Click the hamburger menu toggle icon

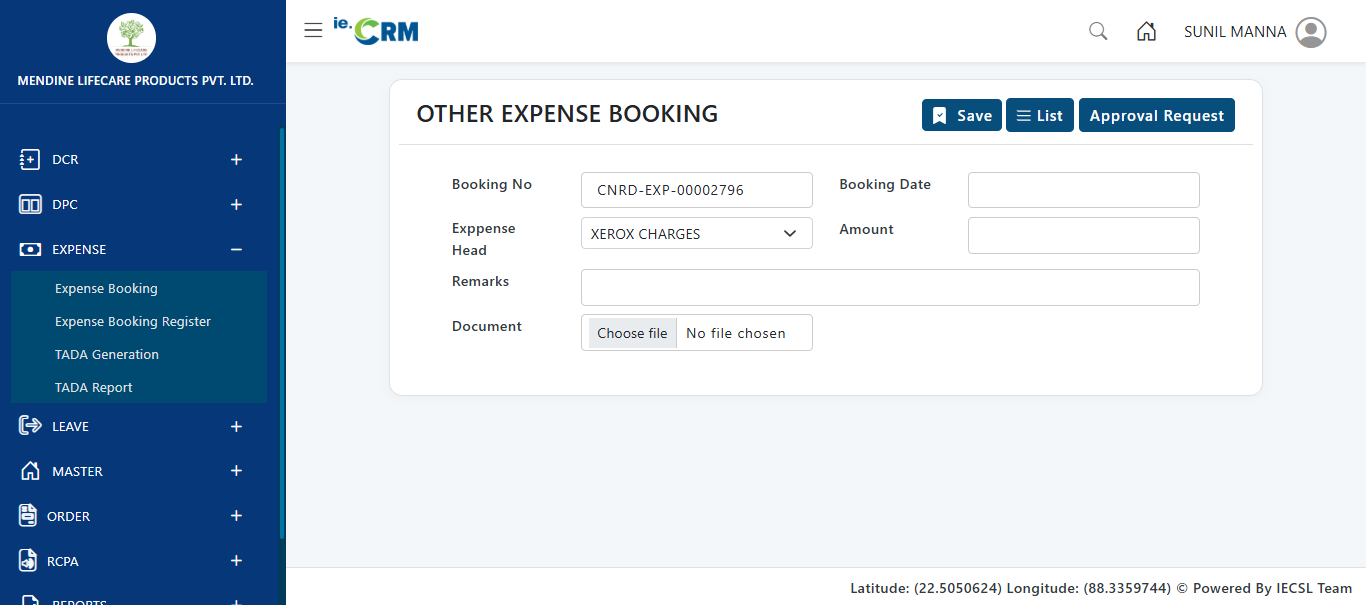313,31
